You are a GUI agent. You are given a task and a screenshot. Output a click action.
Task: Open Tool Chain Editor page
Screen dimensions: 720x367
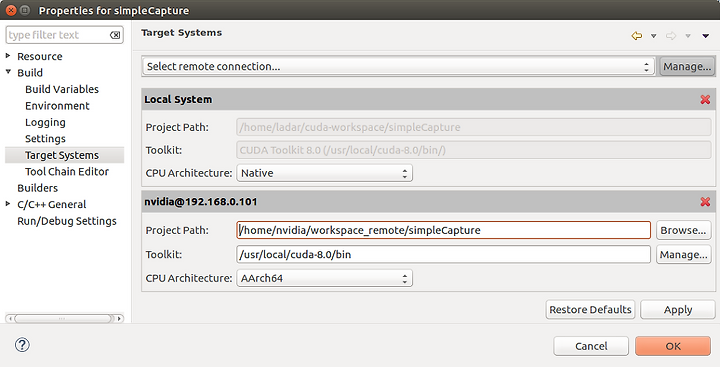67,172
